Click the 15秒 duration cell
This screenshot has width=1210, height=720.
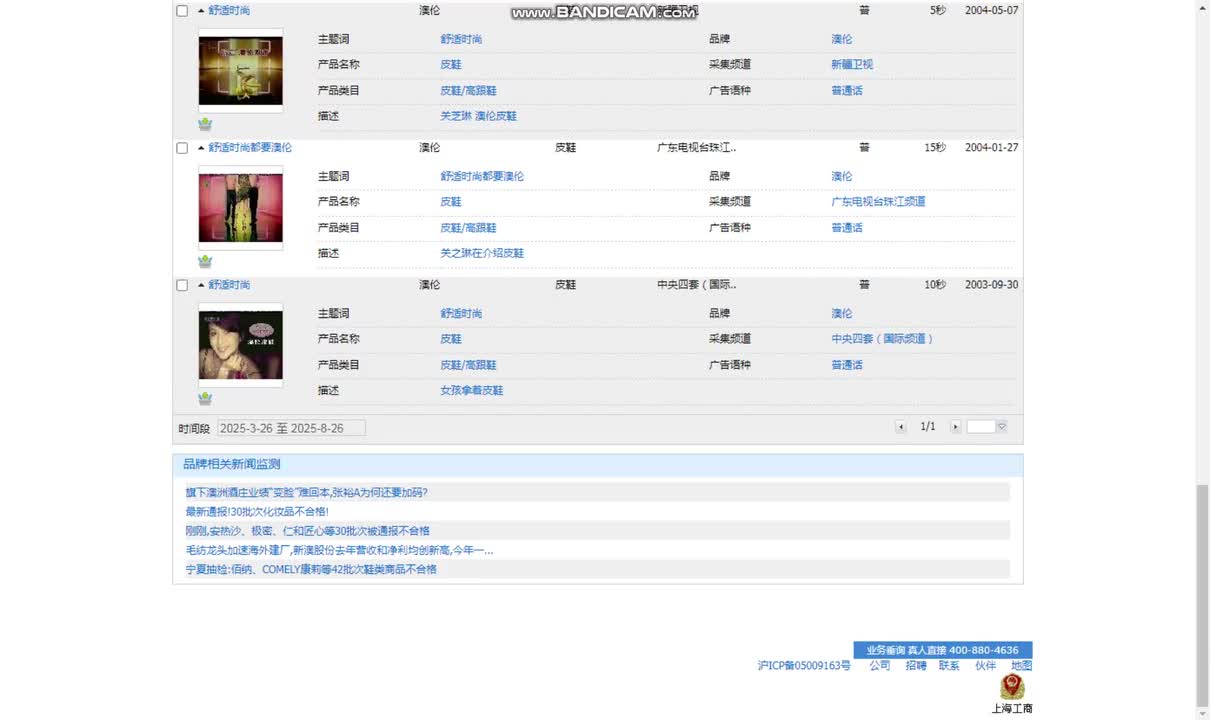[x=935, y=147]
